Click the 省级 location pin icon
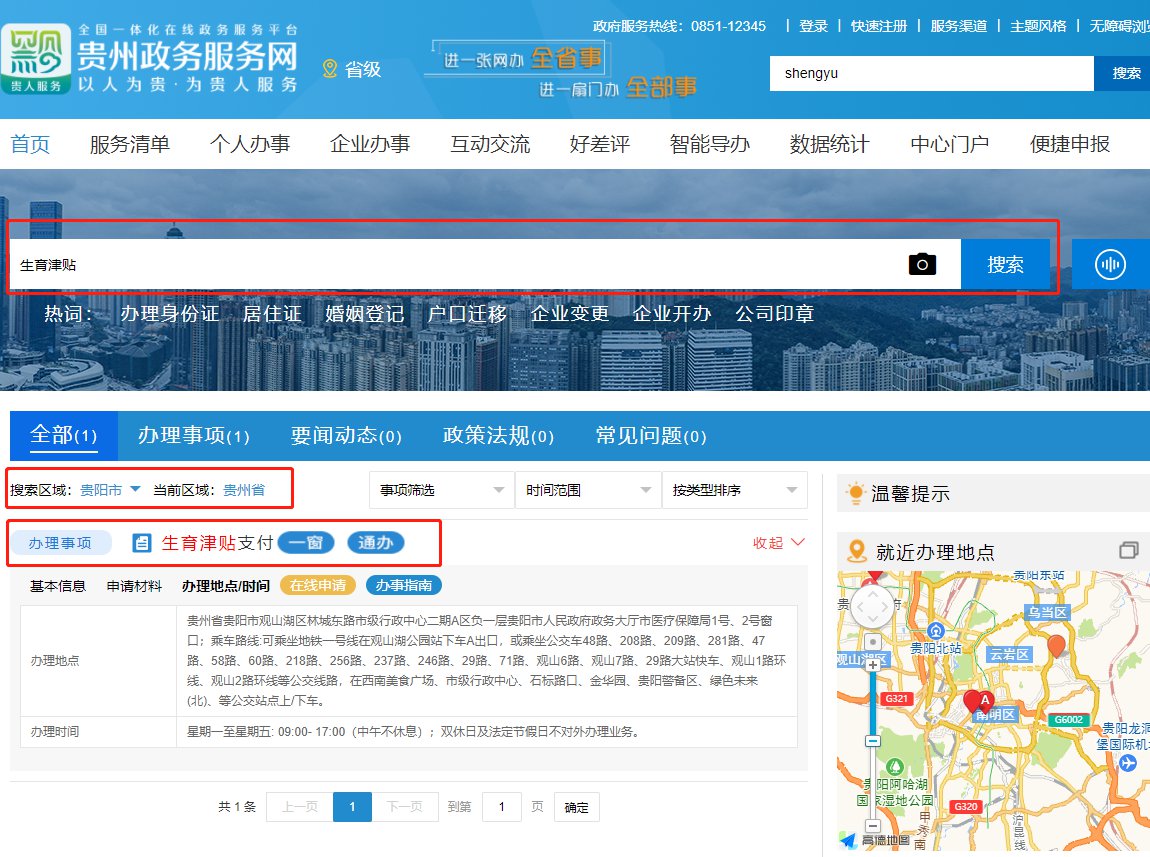This screenshot has width=1150, height=857. click(329, 69)
